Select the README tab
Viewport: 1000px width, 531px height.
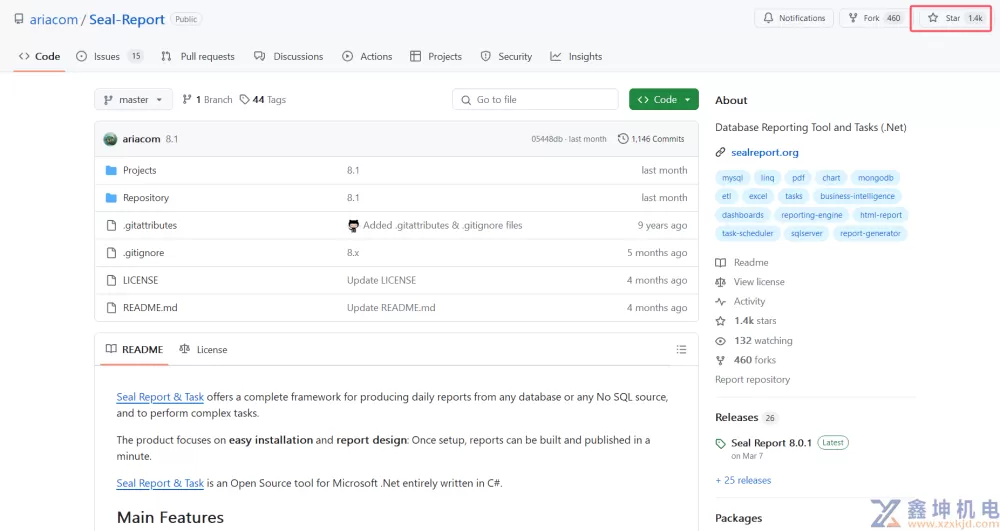pyautogui.click(x=135, y=350)
